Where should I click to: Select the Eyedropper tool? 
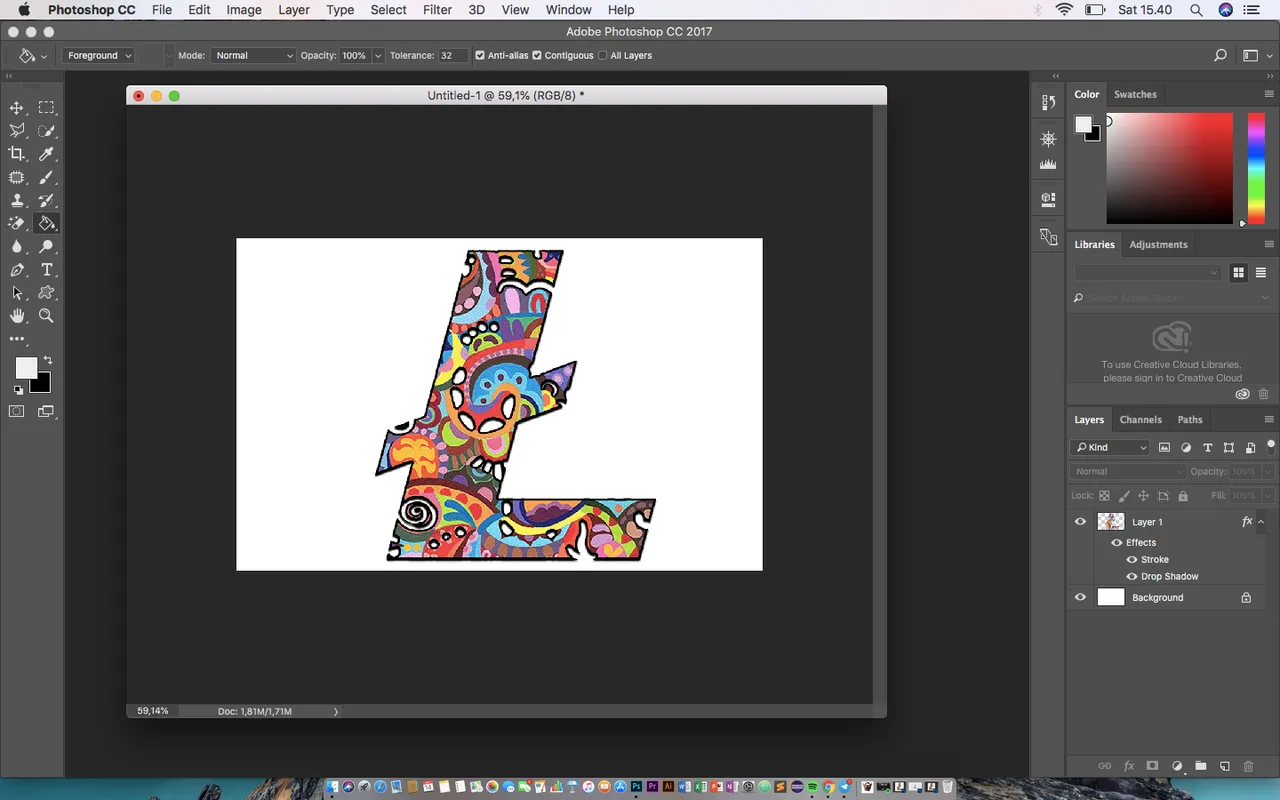coord(46,154)
